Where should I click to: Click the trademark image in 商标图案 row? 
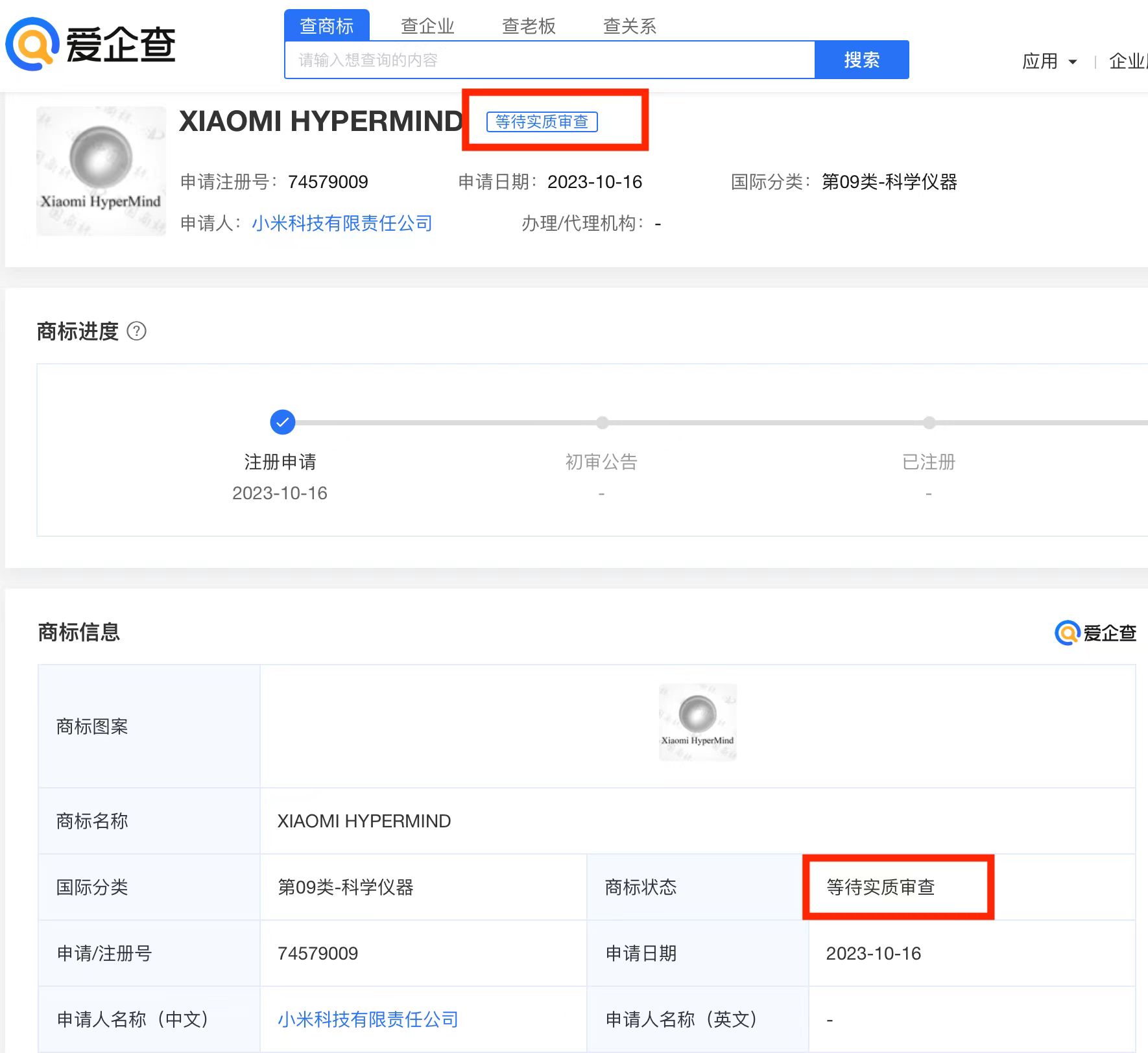[697, 722]
